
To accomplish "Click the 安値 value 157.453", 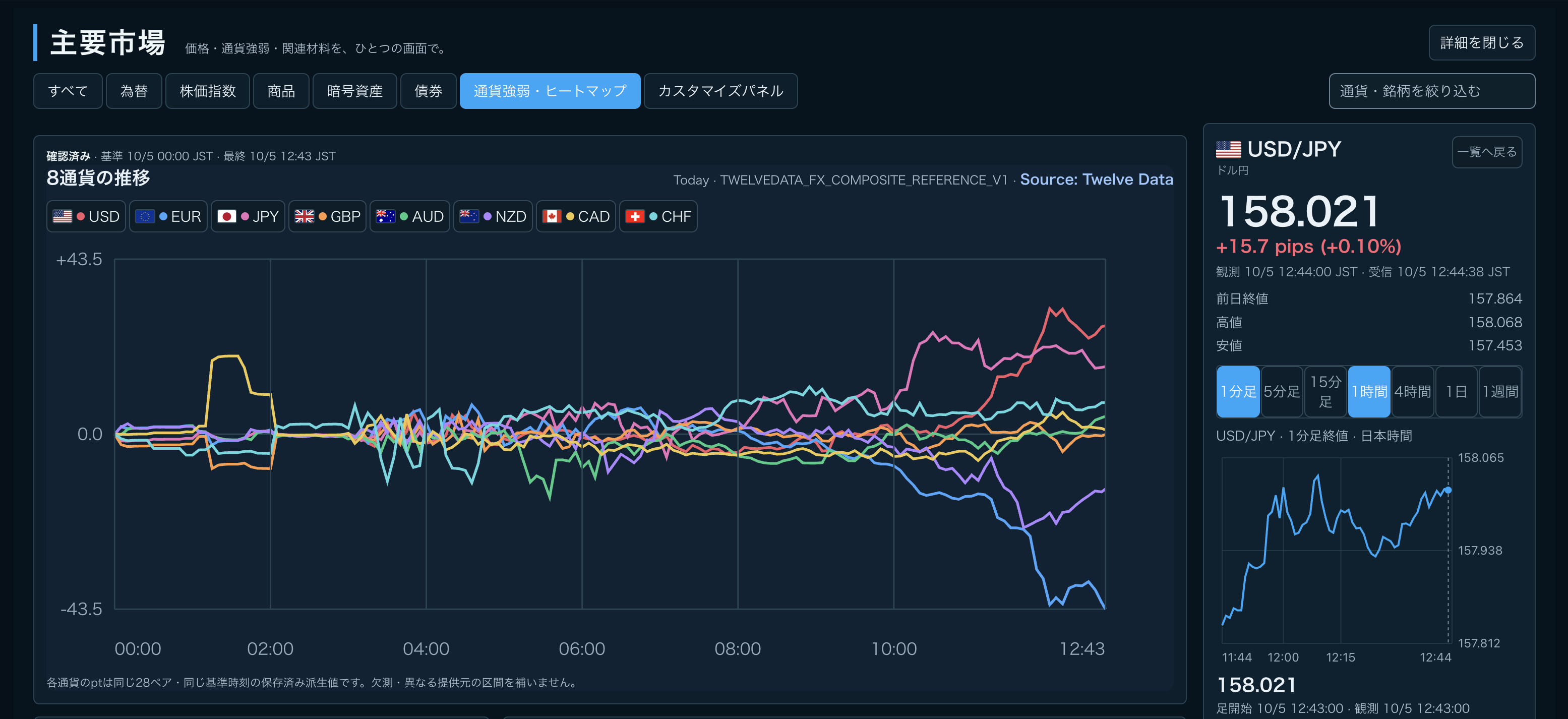I will click(1495, 346).
